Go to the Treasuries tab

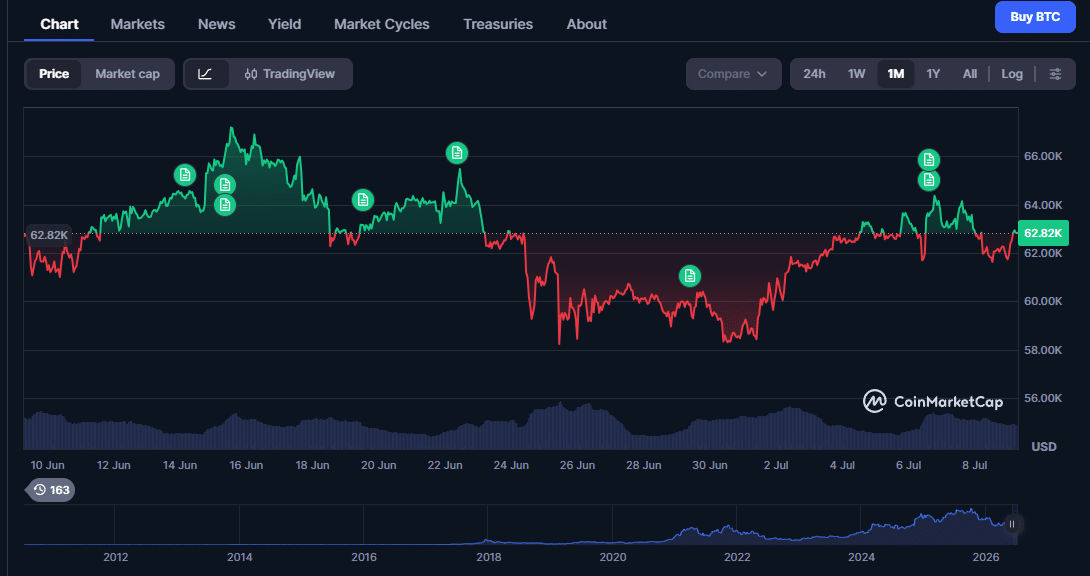pyautogui.click(x=498, y=24)
